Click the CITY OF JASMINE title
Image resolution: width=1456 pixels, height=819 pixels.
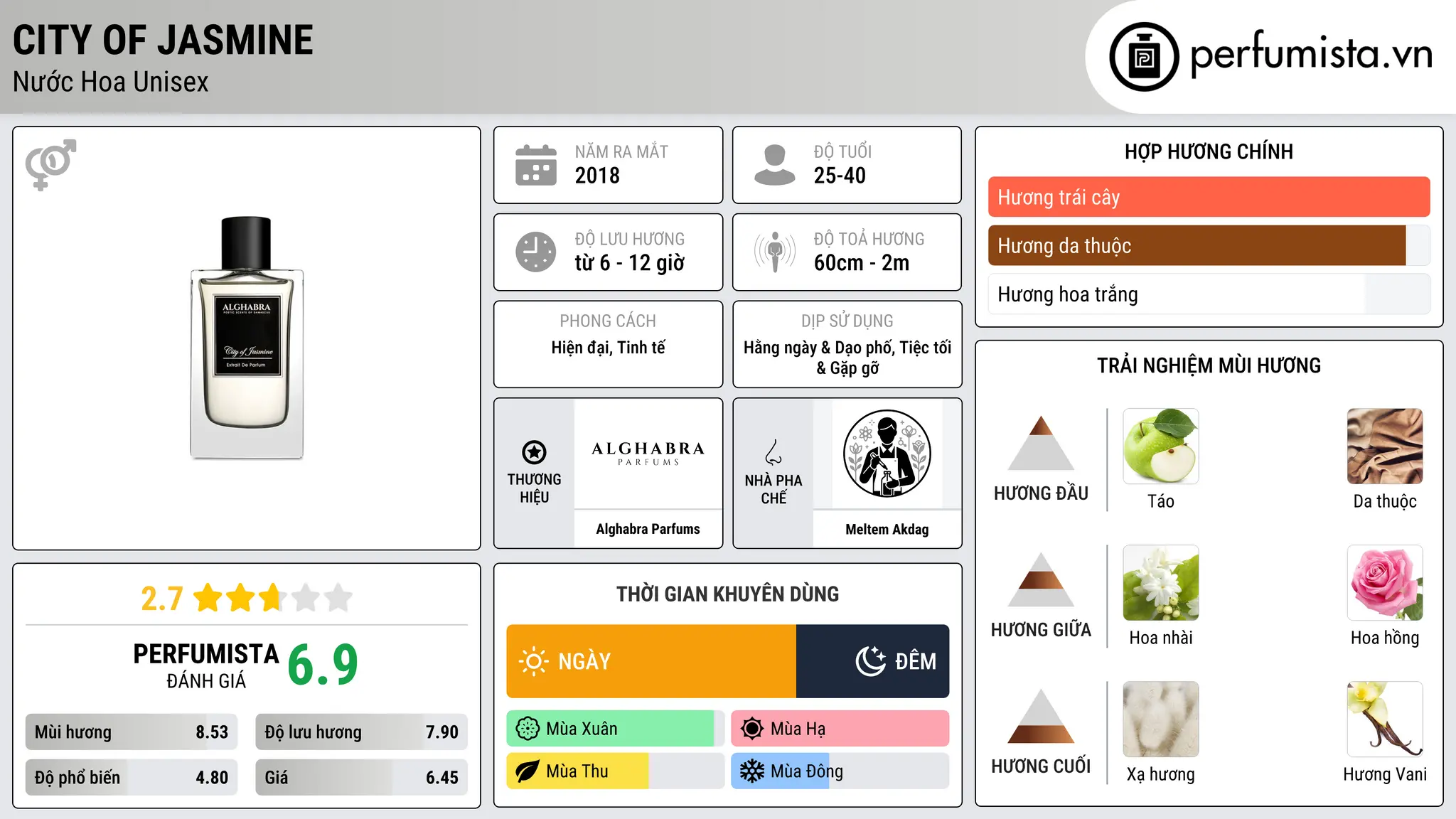[x=163, y=40]
